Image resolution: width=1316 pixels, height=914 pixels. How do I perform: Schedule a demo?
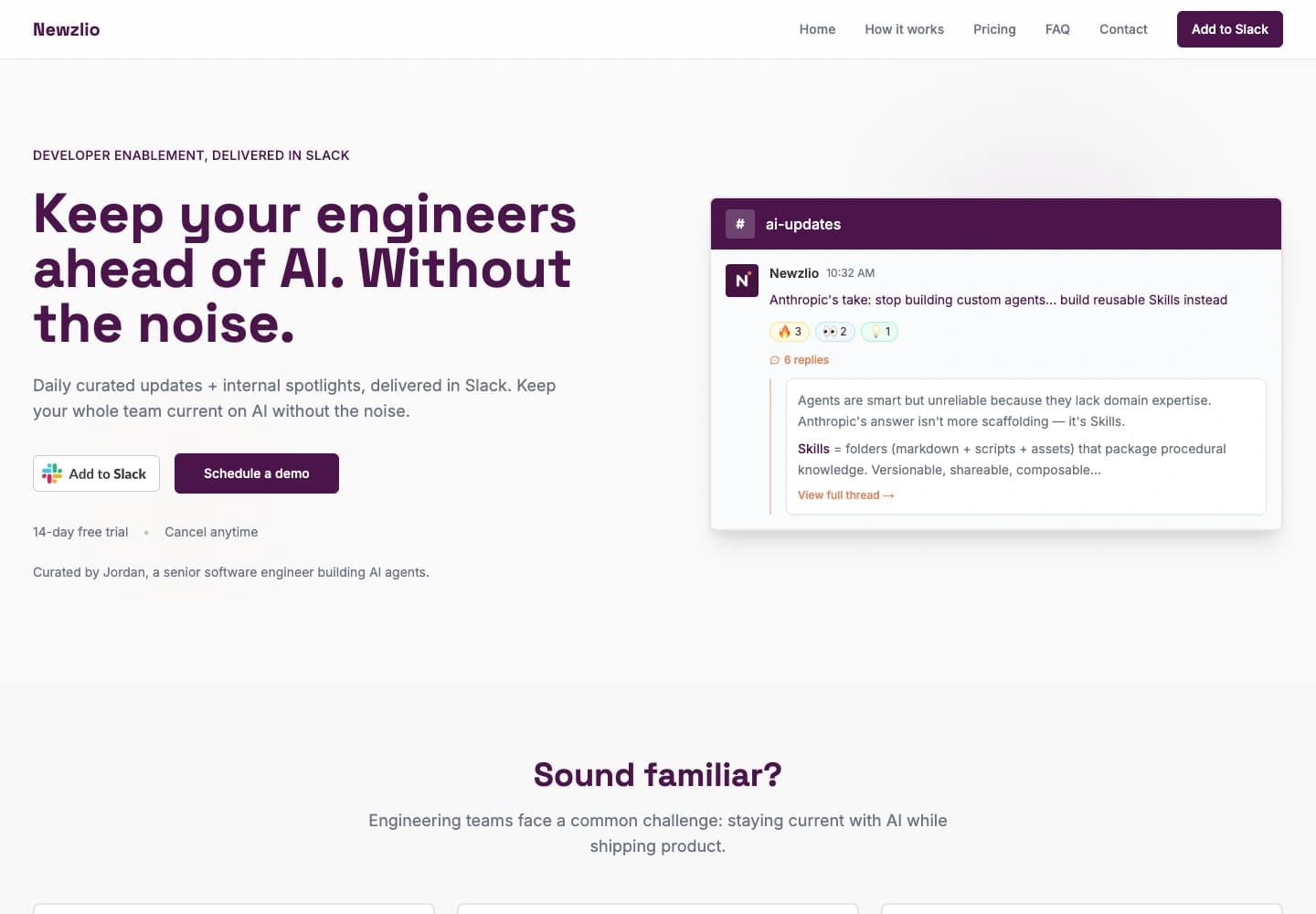pyautogui.click(x=257, y=473)
